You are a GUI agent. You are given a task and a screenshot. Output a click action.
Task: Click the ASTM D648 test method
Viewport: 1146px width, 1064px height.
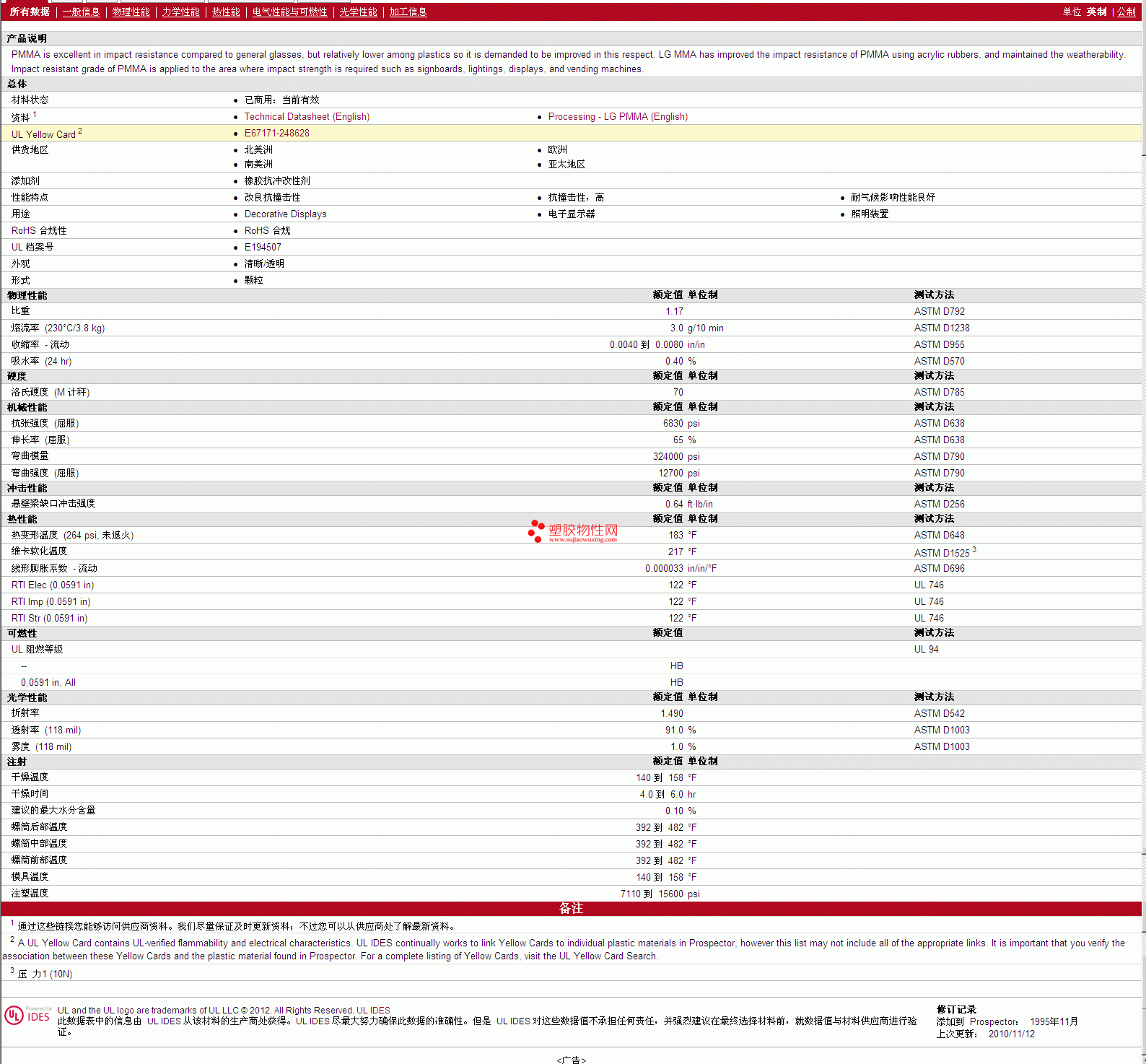point(939,535)
